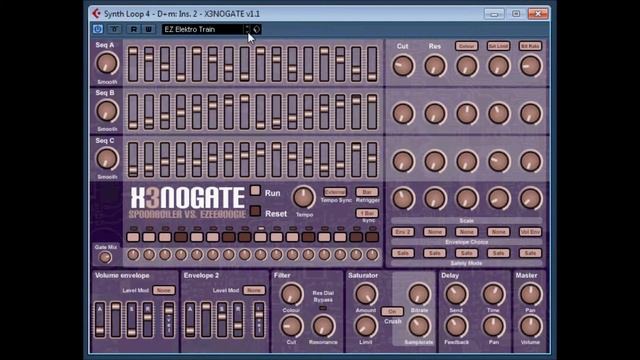Screen dimensions: 640x360
Task: Open Volume envelope Level Mod selector
Action: (x=164, y=290)
